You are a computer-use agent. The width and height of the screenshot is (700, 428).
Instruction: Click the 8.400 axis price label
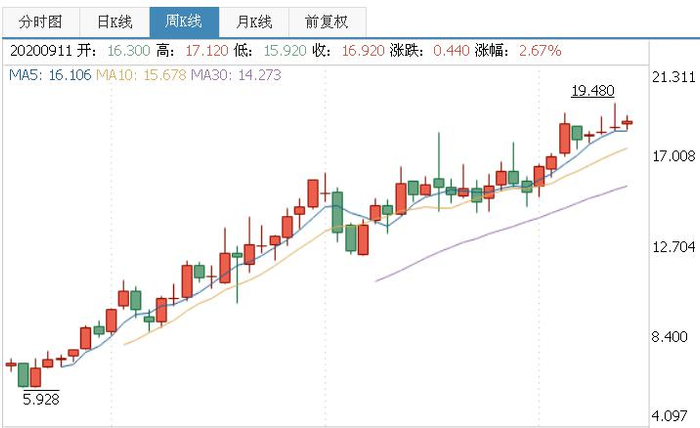click(x=672, y=337)
